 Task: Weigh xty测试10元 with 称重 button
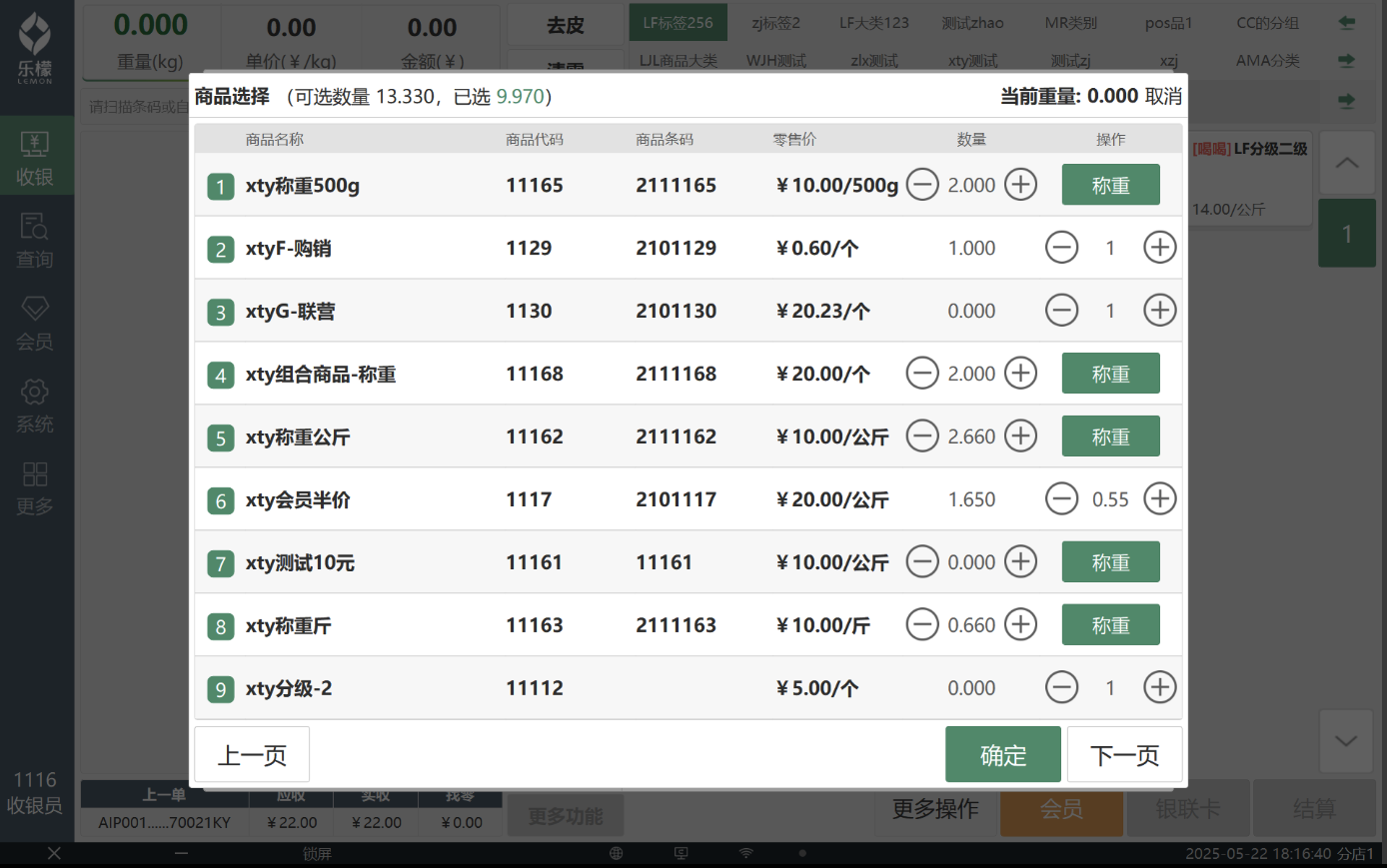[x=1110, y=562]
